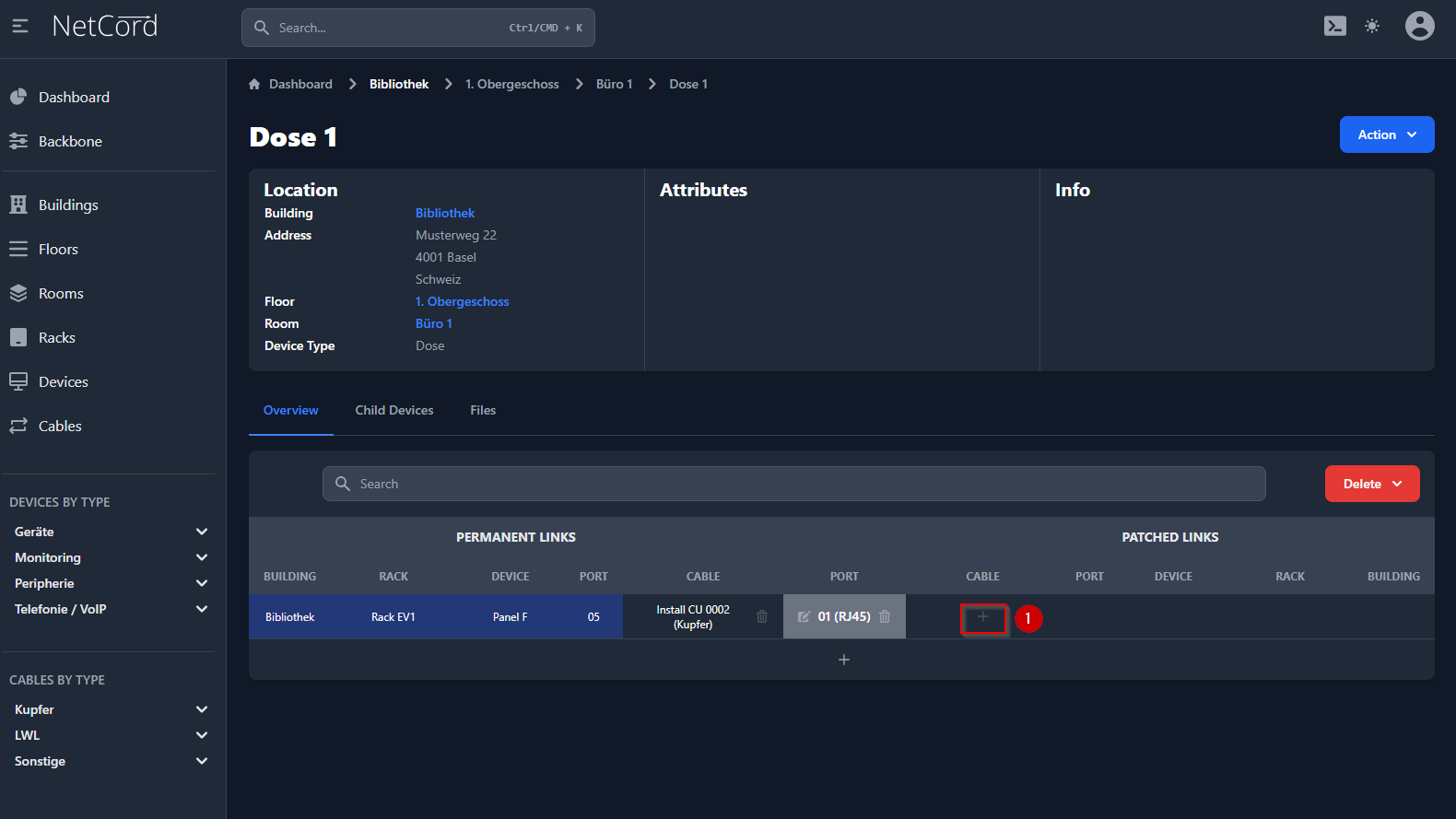Open the Action dropdown button
1456x819 pixels.
pos(1386,135)
